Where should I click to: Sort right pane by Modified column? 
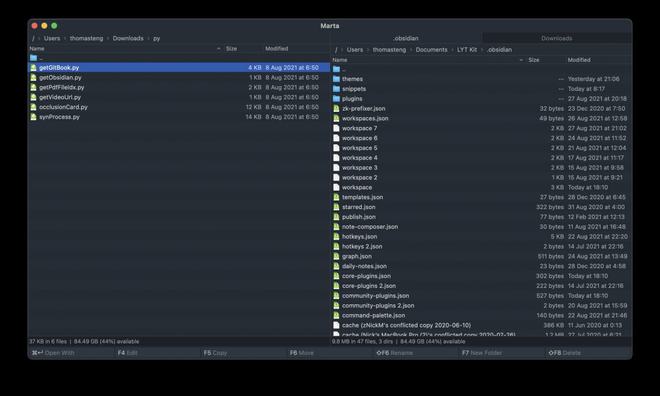[579, 60]
